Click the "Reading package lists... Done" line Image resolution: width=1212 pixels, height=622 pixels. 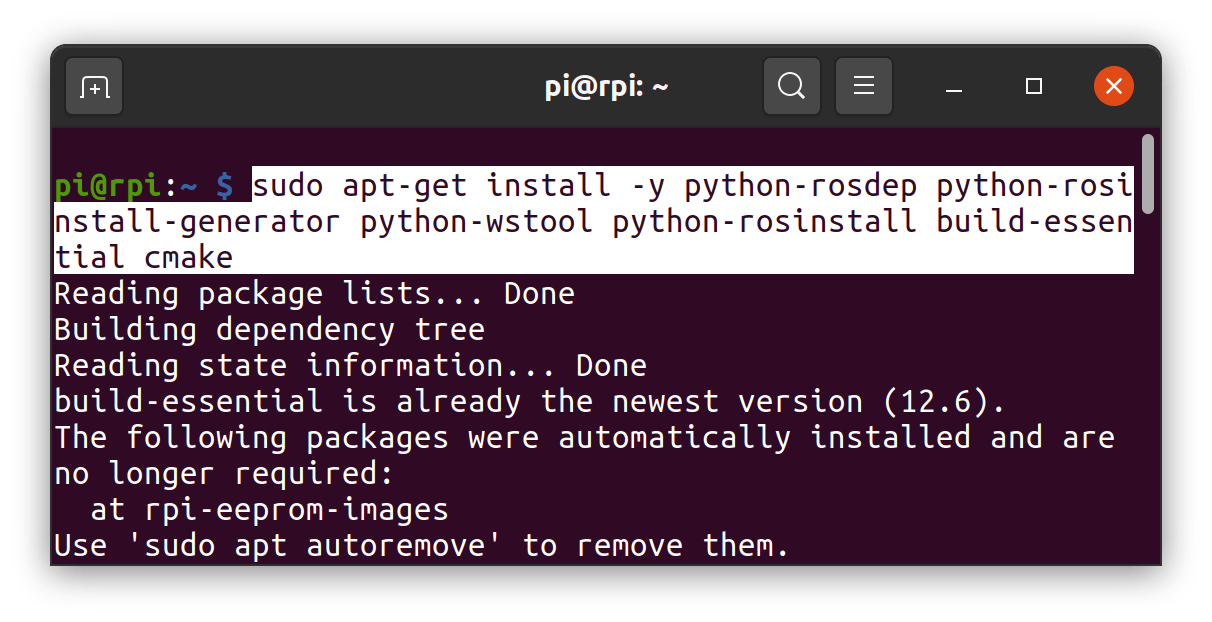coord(314,294)
